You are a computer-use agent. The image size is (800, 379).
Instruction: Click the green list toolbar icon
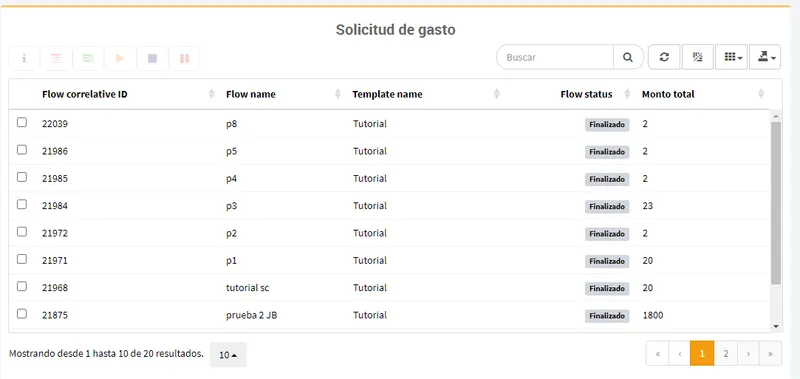coord(88,58)
